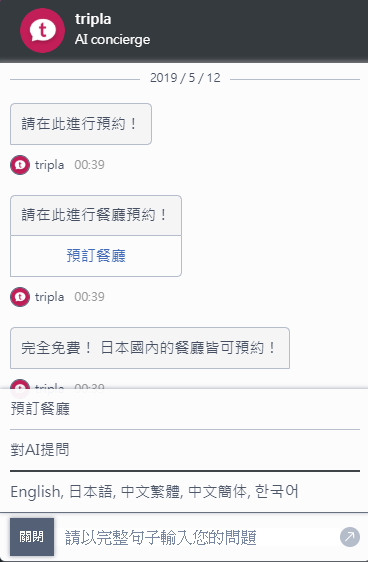Select English in the language row
This screenshot has width=368, height=562.
pos(35,491)
